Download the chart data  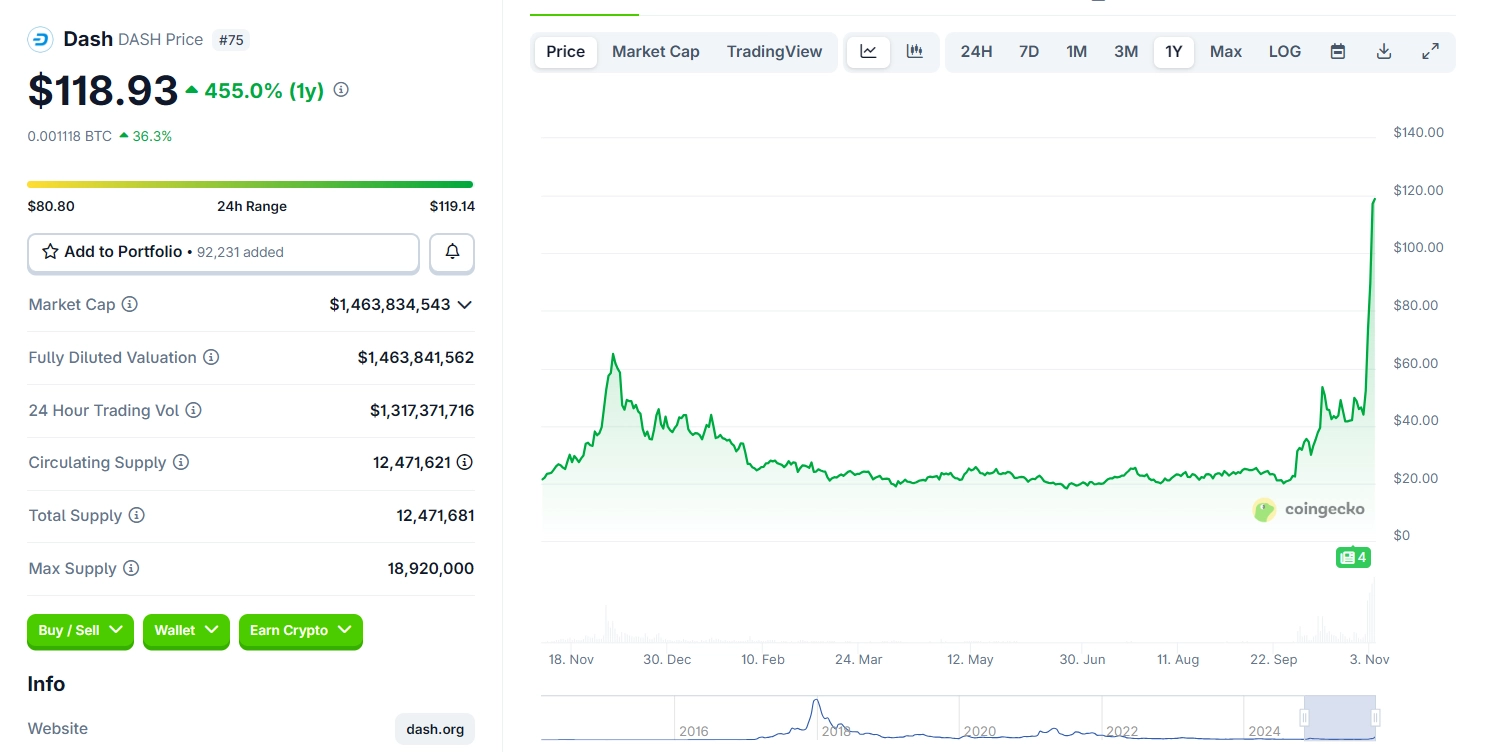pyautogui.click(x=1384, y=52)
